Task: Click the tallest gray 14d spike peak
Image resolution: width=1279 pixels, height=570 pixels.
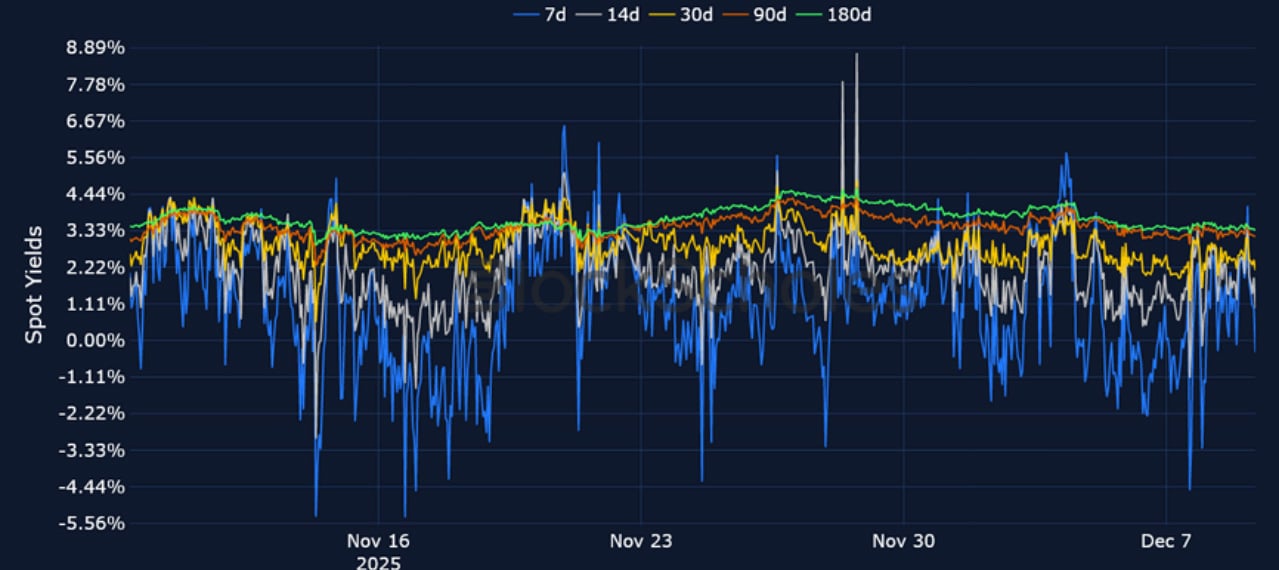Action: pos(856,55)
